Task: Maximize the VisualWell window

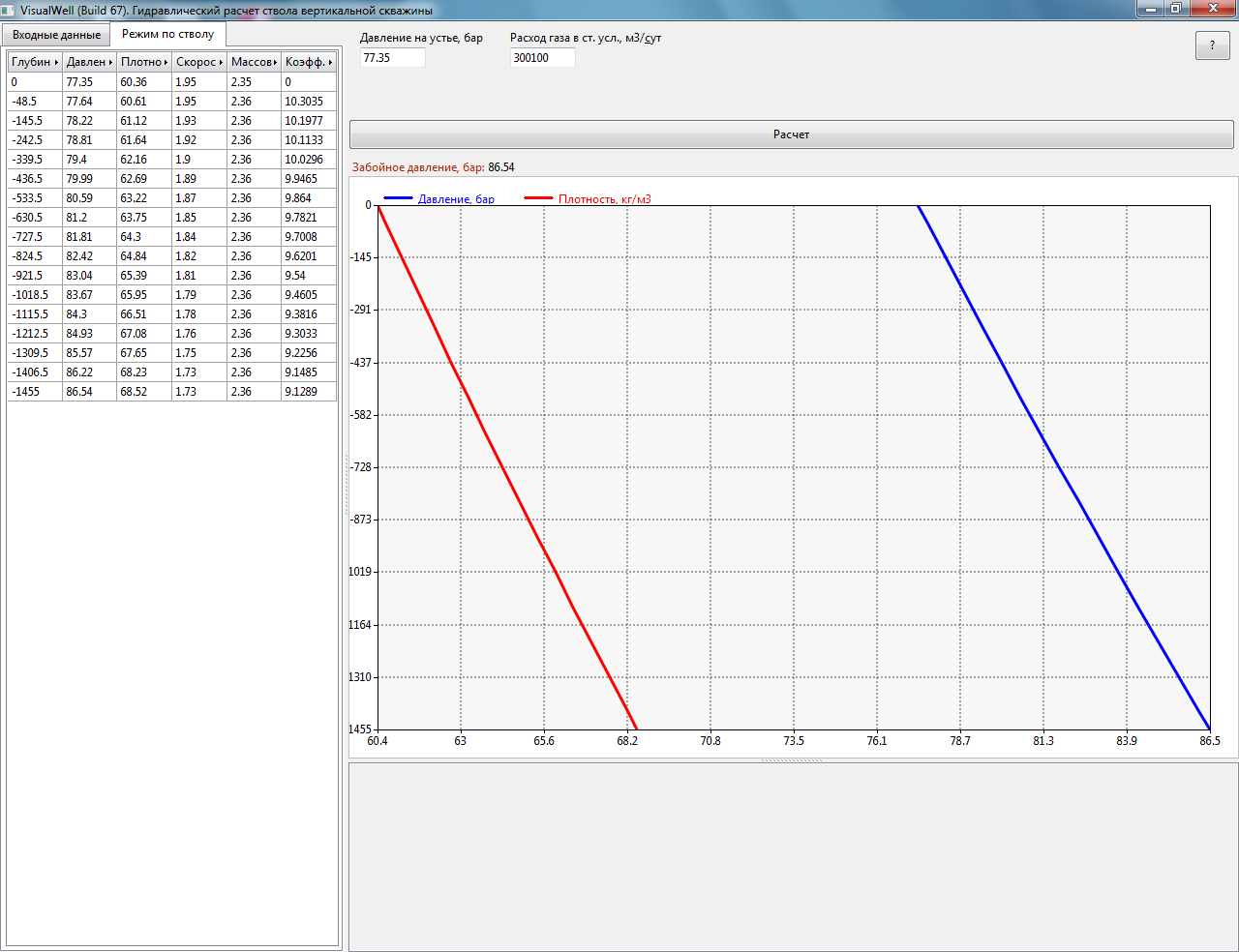Action: click(1176, 9)
